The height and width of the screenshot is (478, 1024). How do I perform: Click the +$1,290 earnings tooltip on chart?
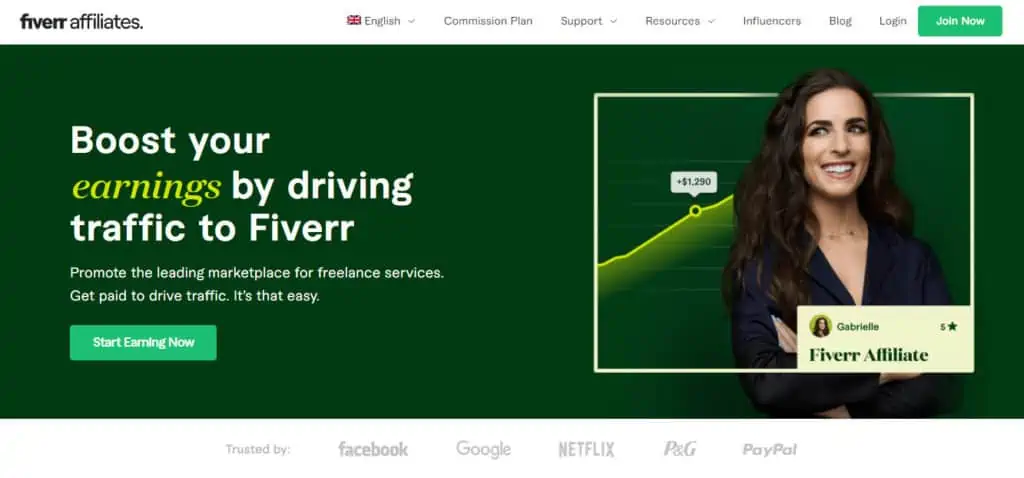click(694, 182)
